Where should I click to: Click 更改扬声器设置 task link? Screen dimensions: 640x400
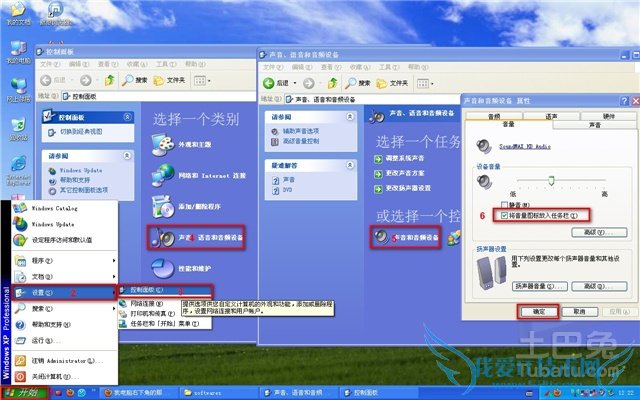[408, 188]
